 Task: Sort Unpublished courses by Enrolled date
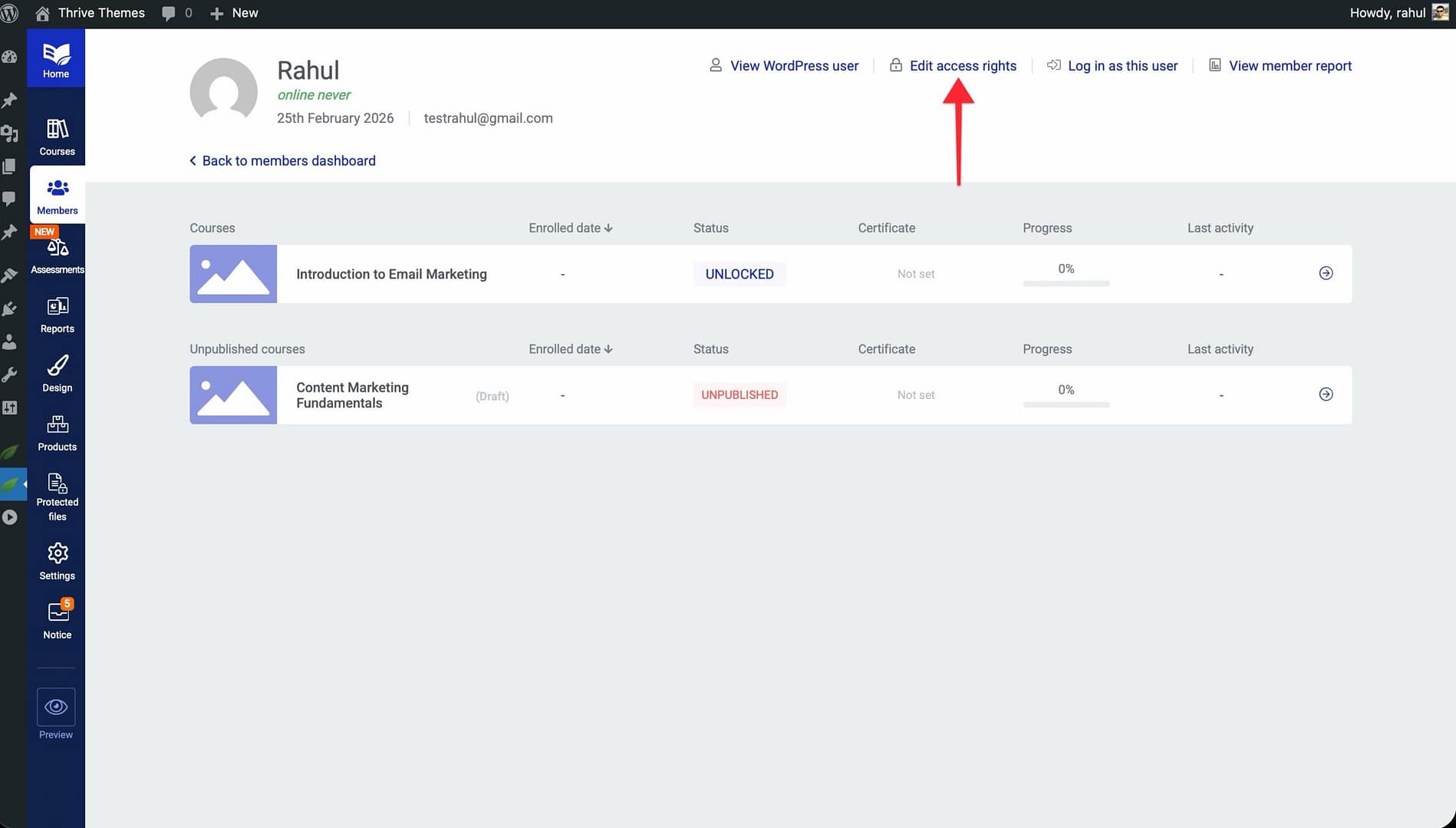pyautogui.click(x=570, y=349)
